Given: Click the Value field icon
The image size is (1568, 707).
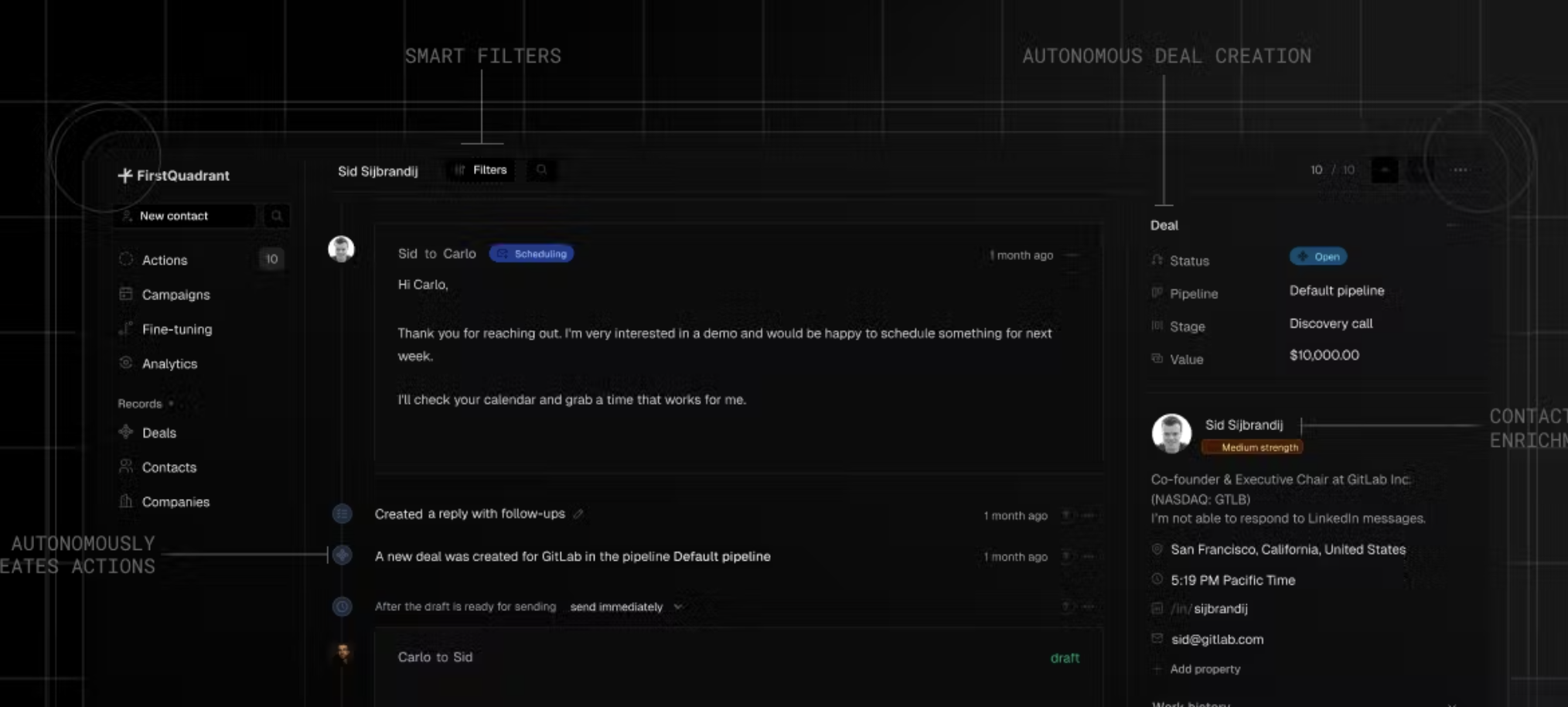Looking at the screenshot, I should click(1157, 358).
